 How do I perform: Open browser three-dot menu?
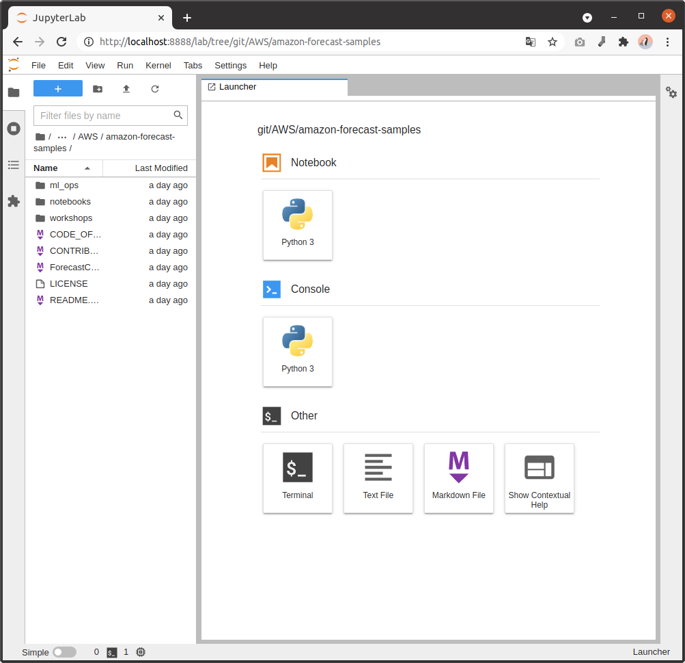pyautogui.click(x=667, y=42)
